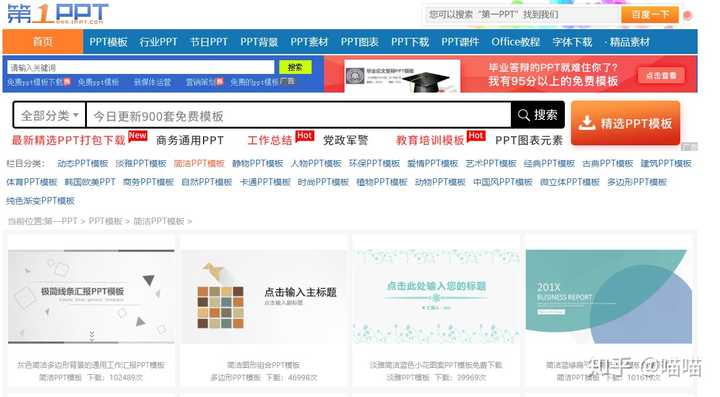Open 商务通用PPT link
This screenshot has width=720, height=397.
[x=190, y=140]
